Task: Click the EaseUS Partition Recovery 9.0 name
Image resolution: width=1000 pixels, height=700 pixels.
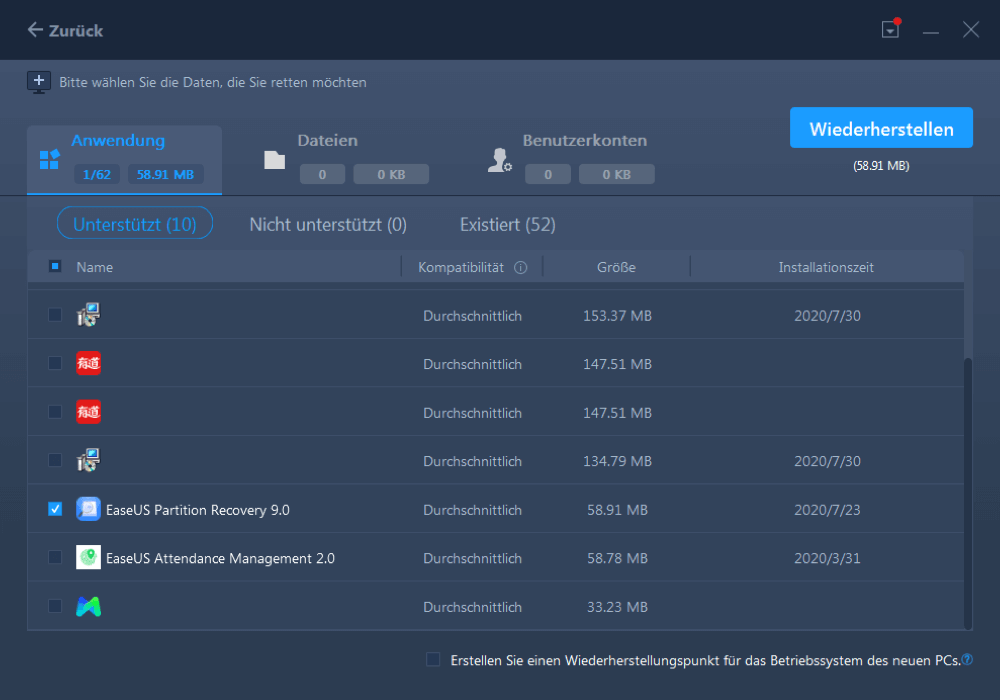Action: 198,510
